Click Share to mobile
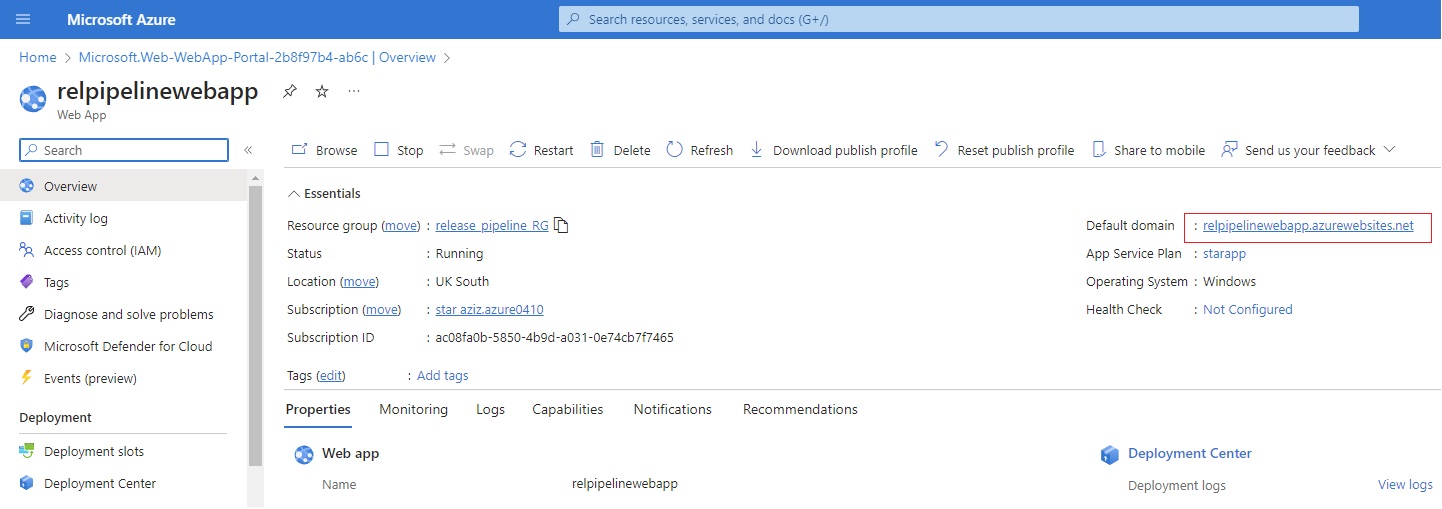The width and height of the screenshot is (1442, 509). click(1148, 150)
